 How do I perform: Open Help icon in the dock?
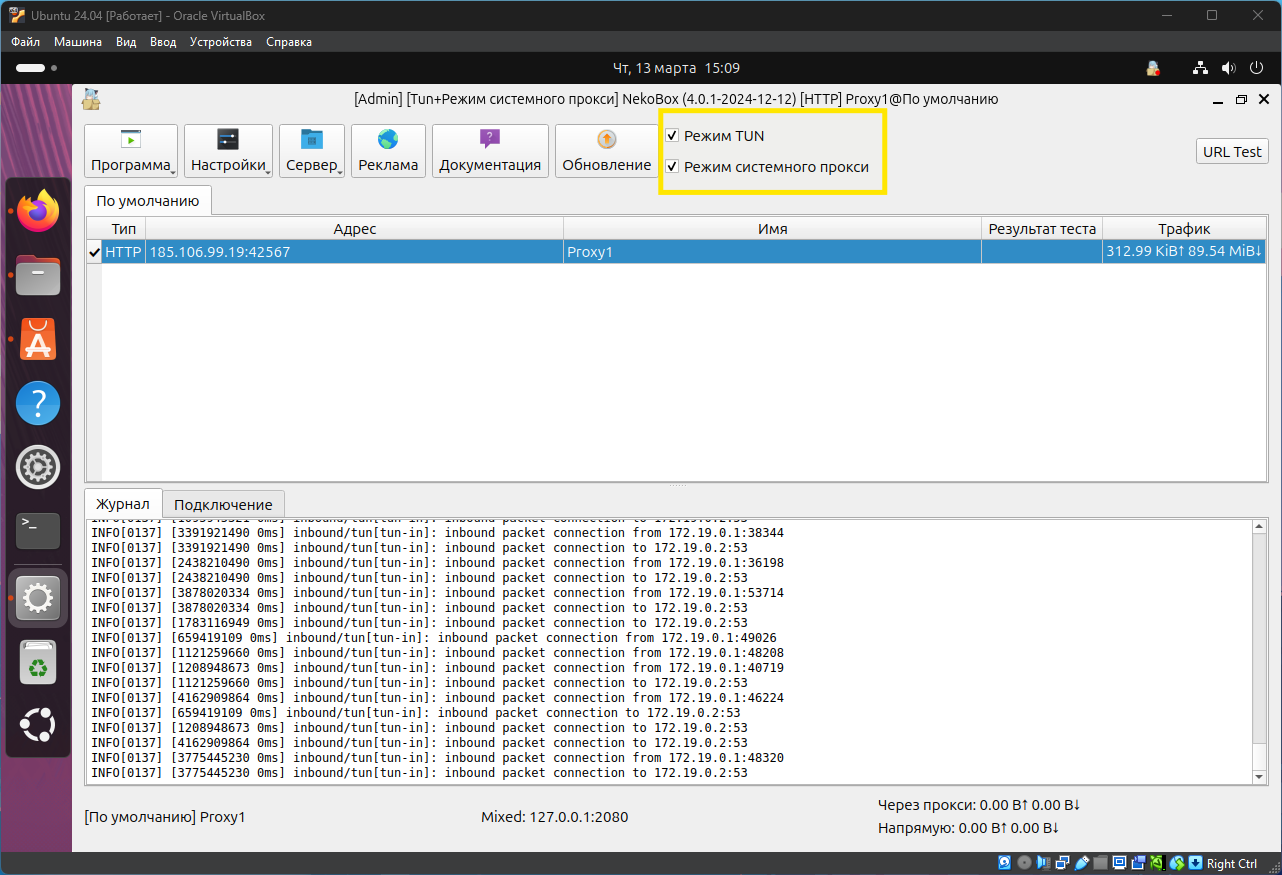coord(38,404)
